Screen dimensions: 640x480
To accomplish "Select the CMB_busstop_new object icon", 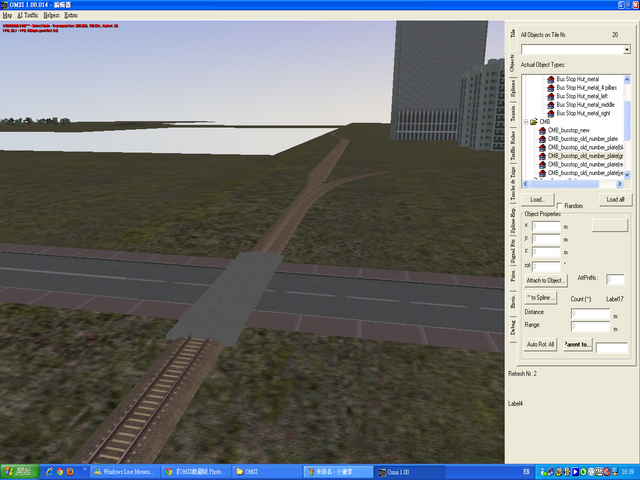I will 542,131.
